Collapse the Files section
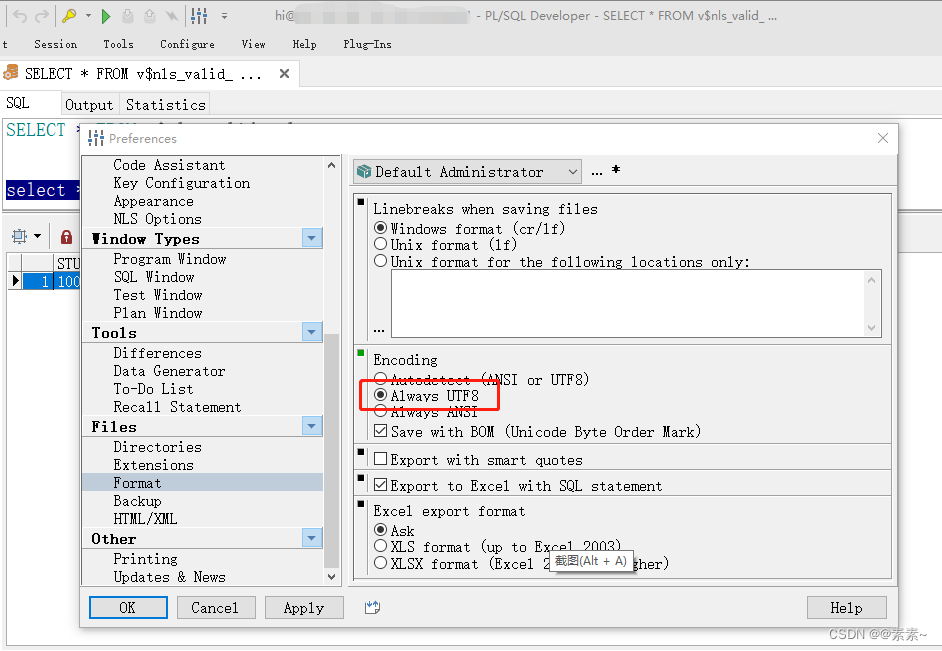Image resolution: width=942 pixels, height=651 pixels. (x=312, y=426)
